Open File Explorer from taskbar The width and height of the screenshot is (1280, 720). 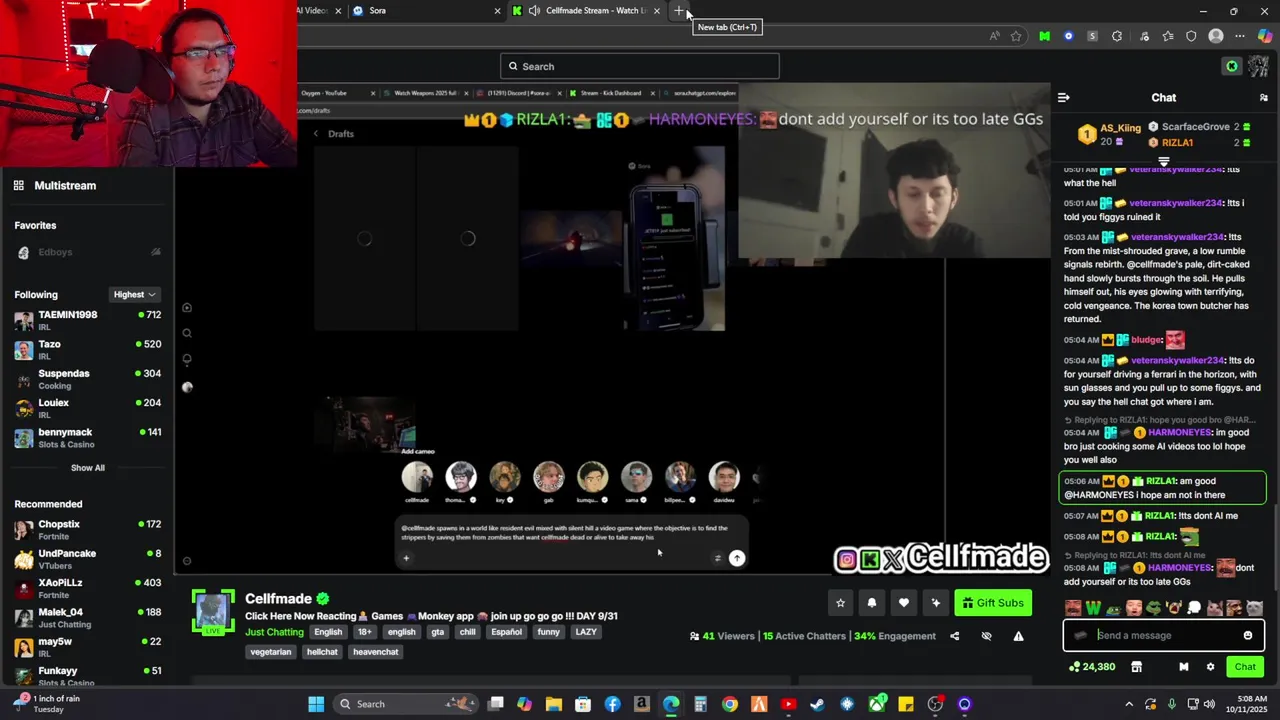click(554, 704)
